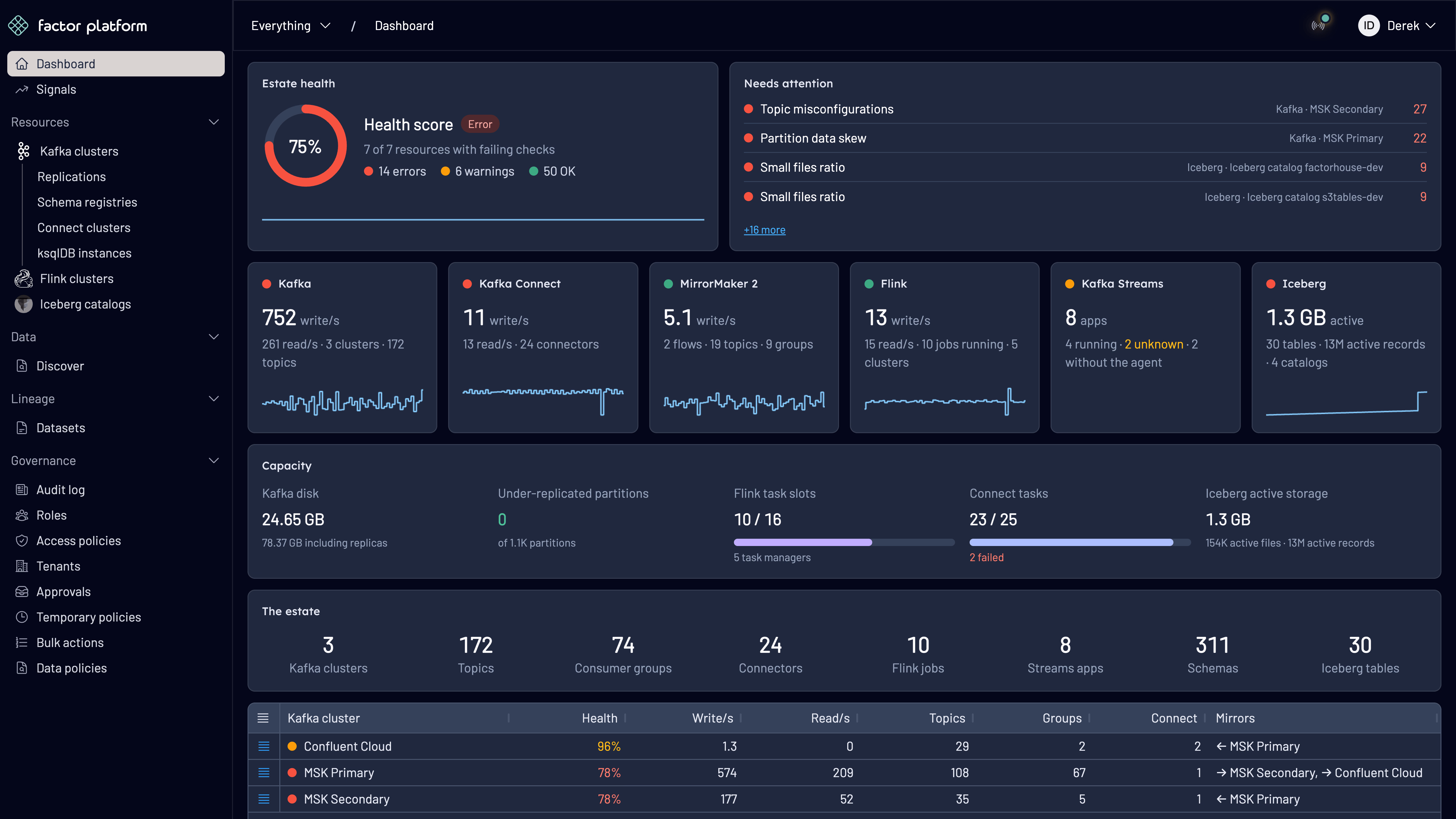Open Partition data skew attention item

[1085, 138]
